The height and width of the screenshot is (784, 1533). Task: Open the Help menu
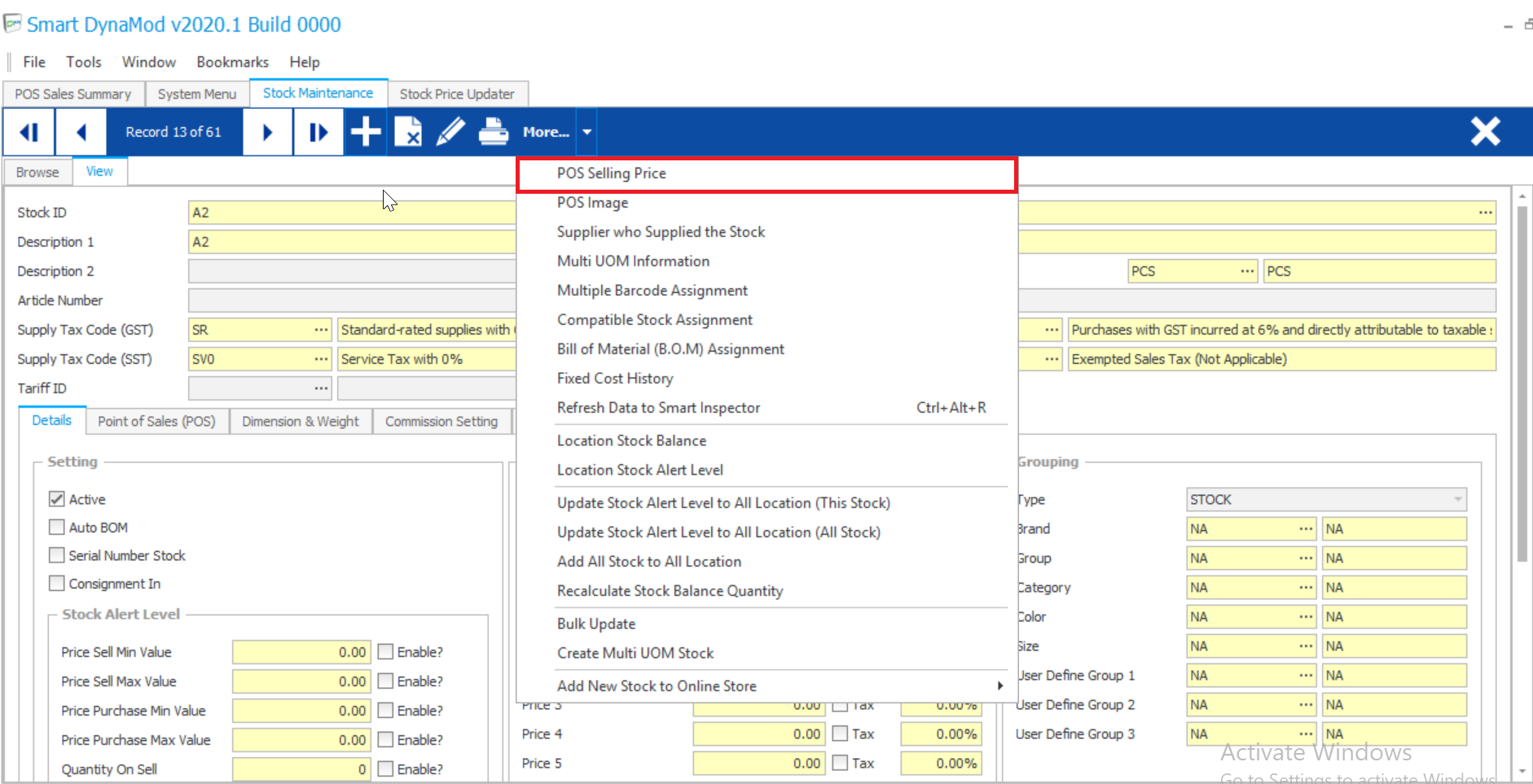point(305,62)
